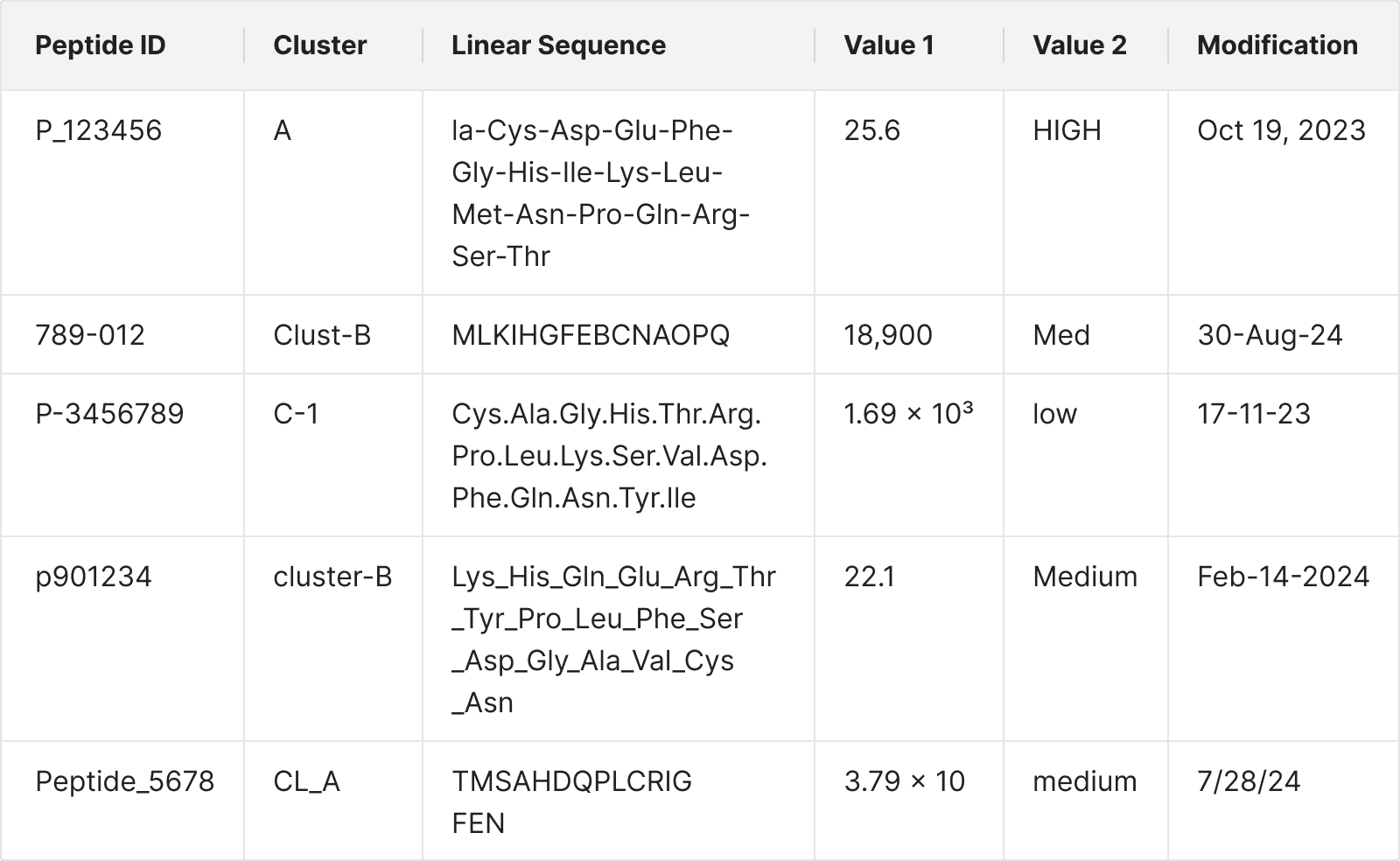
Task: Select the MLKIHGFEBCNAOPQ sequence cell
Action: click(x=591, y=335)
